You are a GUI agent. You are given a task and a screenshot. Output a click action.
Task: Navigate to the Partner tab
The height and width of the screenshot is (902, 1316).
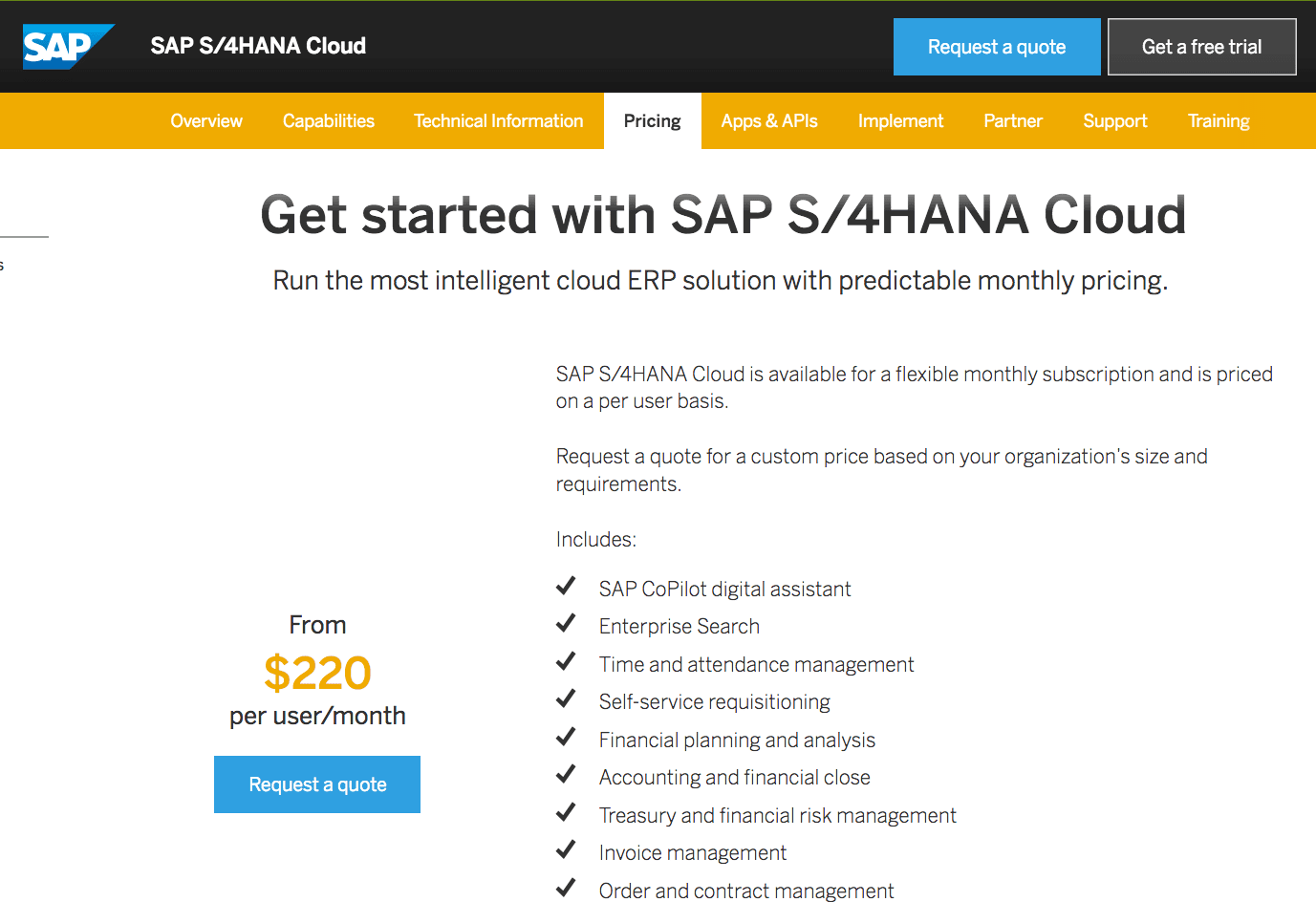coord(1013,121)
